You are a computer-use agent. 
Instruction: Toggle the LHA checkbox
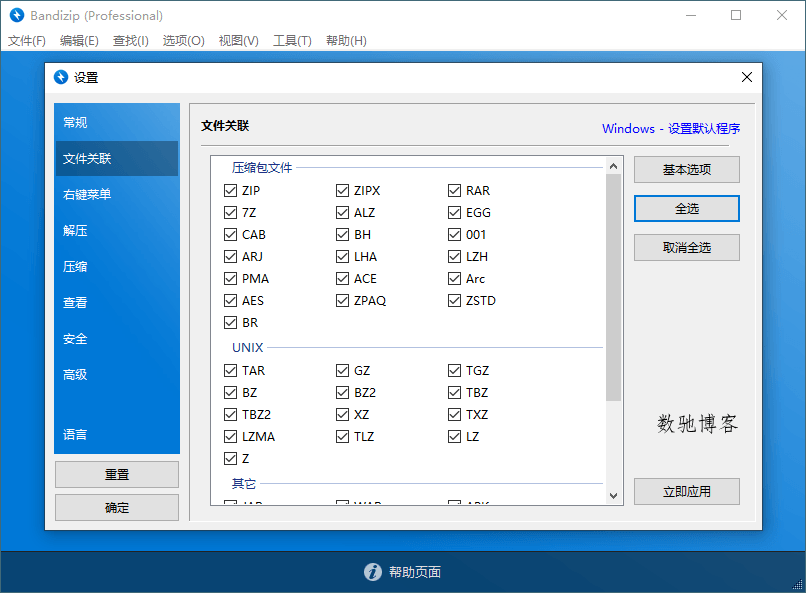pos(342,256)
